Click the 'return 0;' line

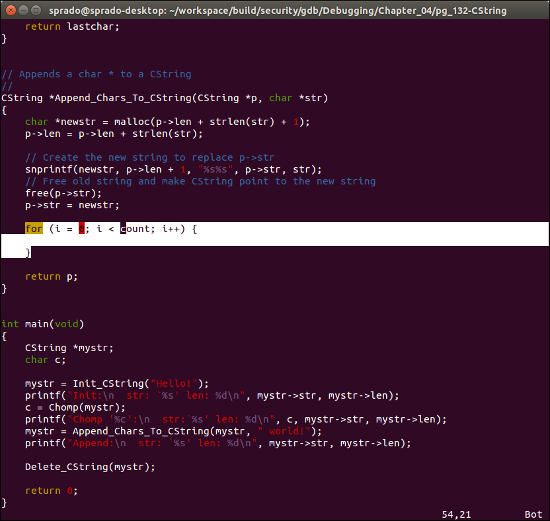coord(51,491)
